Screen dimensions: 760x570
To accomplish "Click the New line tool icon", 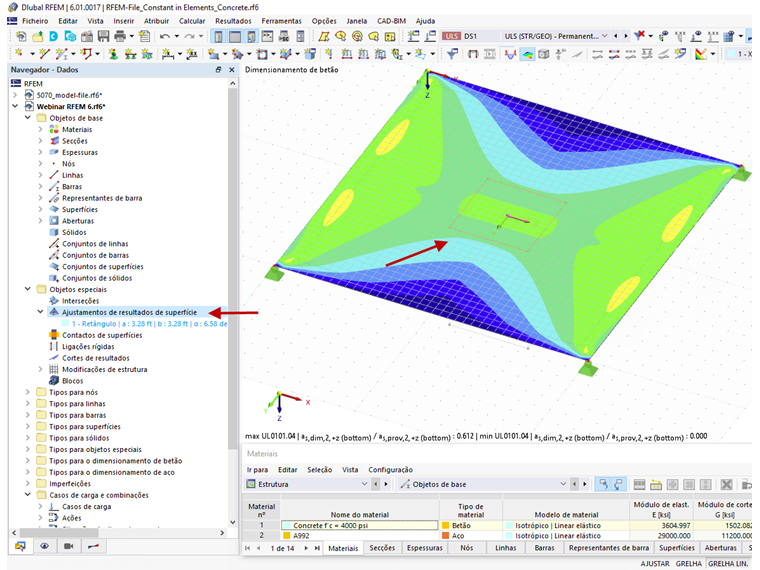I will (x=45, y=54).
